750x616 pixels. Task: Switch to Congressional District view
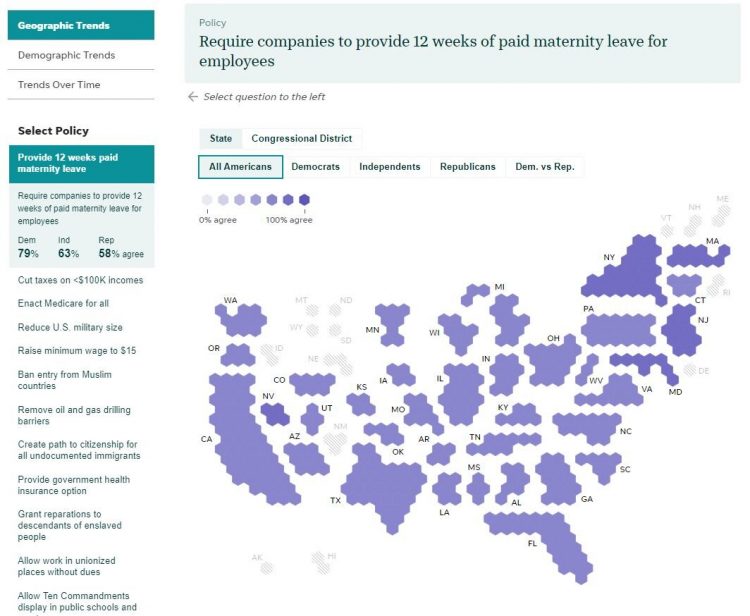click(301, 139)
